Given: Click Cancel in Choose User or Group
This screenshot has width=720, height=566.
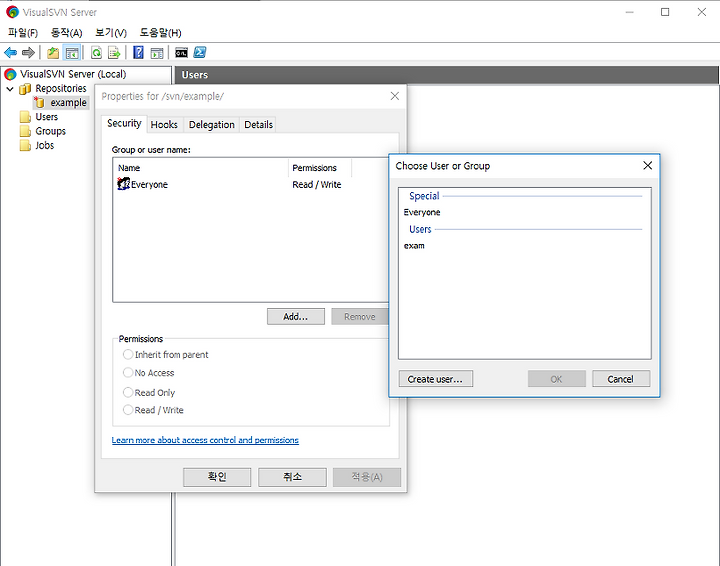Looking at the screenshot, I should click(621, 379).
